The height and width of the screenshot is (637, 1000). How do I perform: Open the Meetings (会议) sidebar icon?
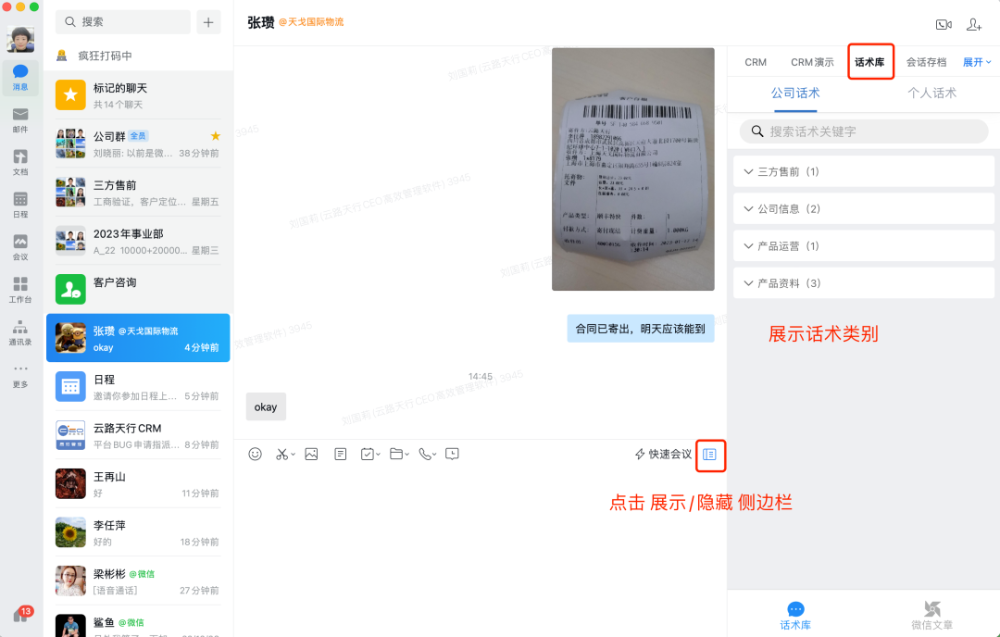[20, 247]
